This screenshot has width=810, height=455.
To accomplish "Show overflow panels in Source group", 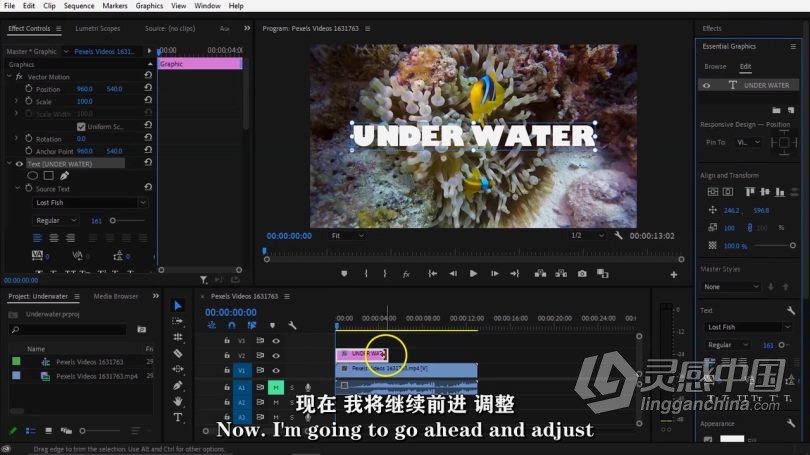I will (247, 28).
